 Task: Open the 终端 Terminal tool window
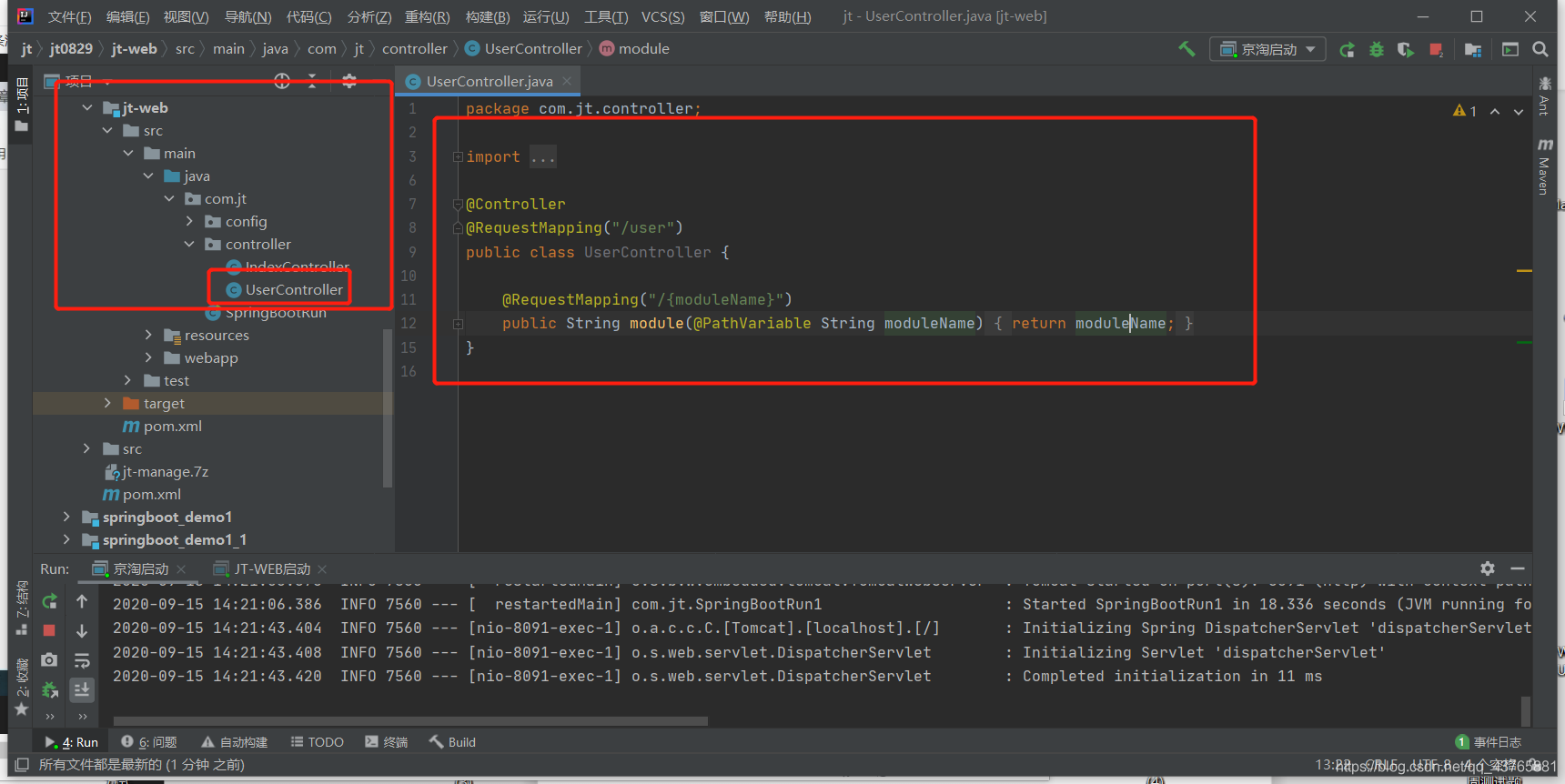pos(387,742)
